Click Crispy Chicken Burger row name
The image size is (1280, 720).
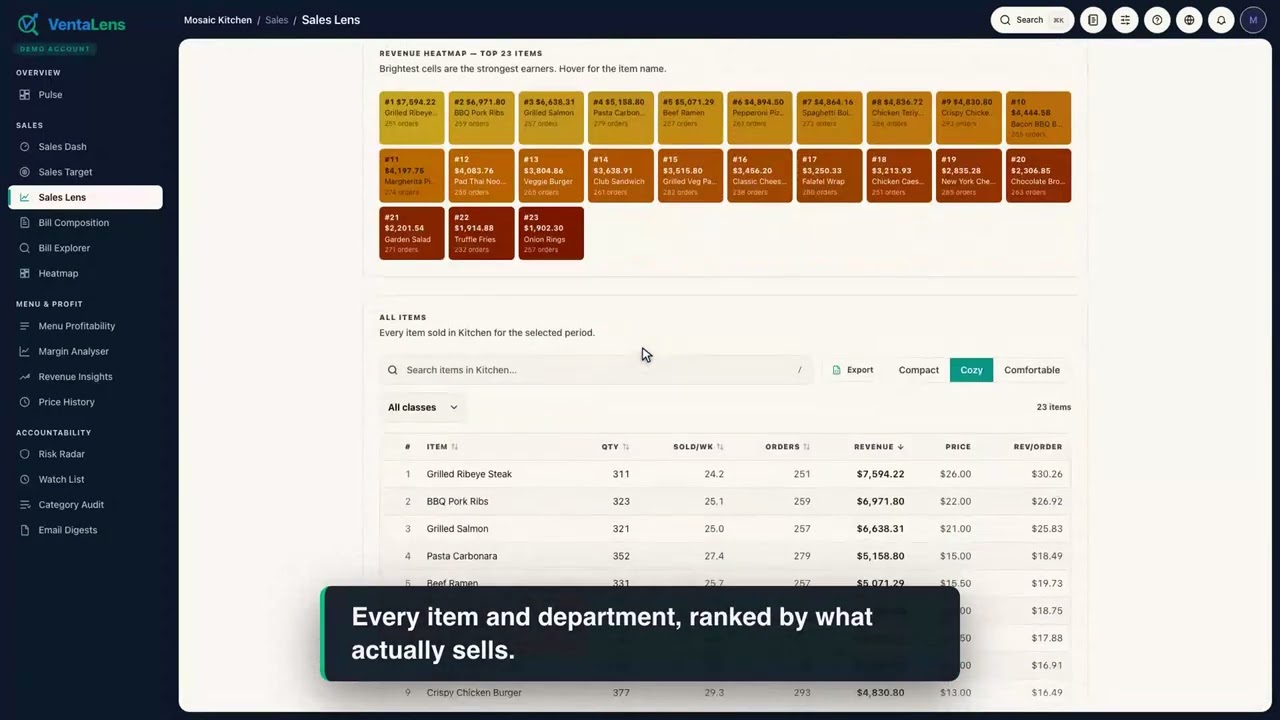(x=474, y=692)
